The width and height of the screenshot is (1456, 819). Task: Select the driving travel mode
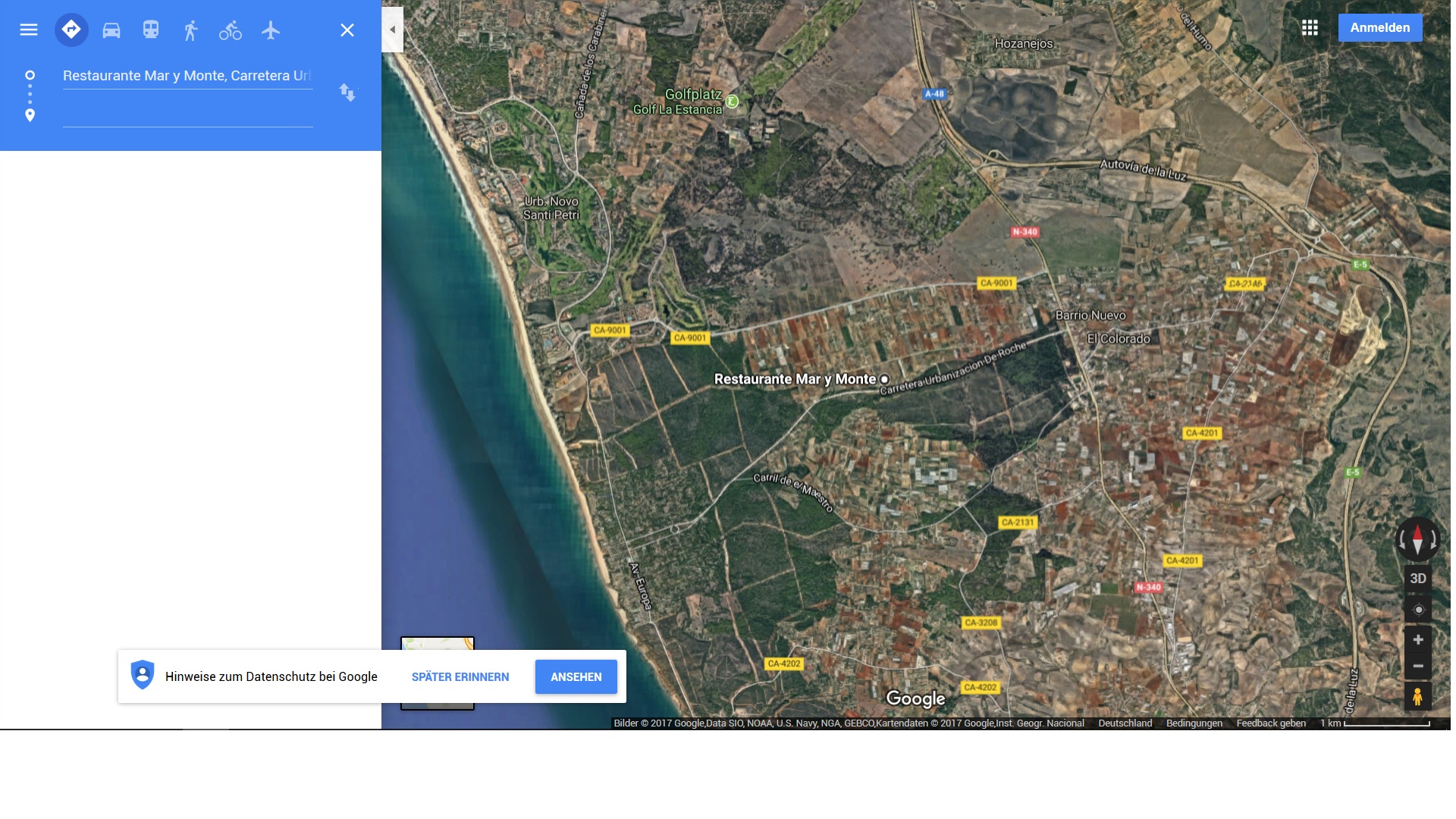(x=111, y=30)
